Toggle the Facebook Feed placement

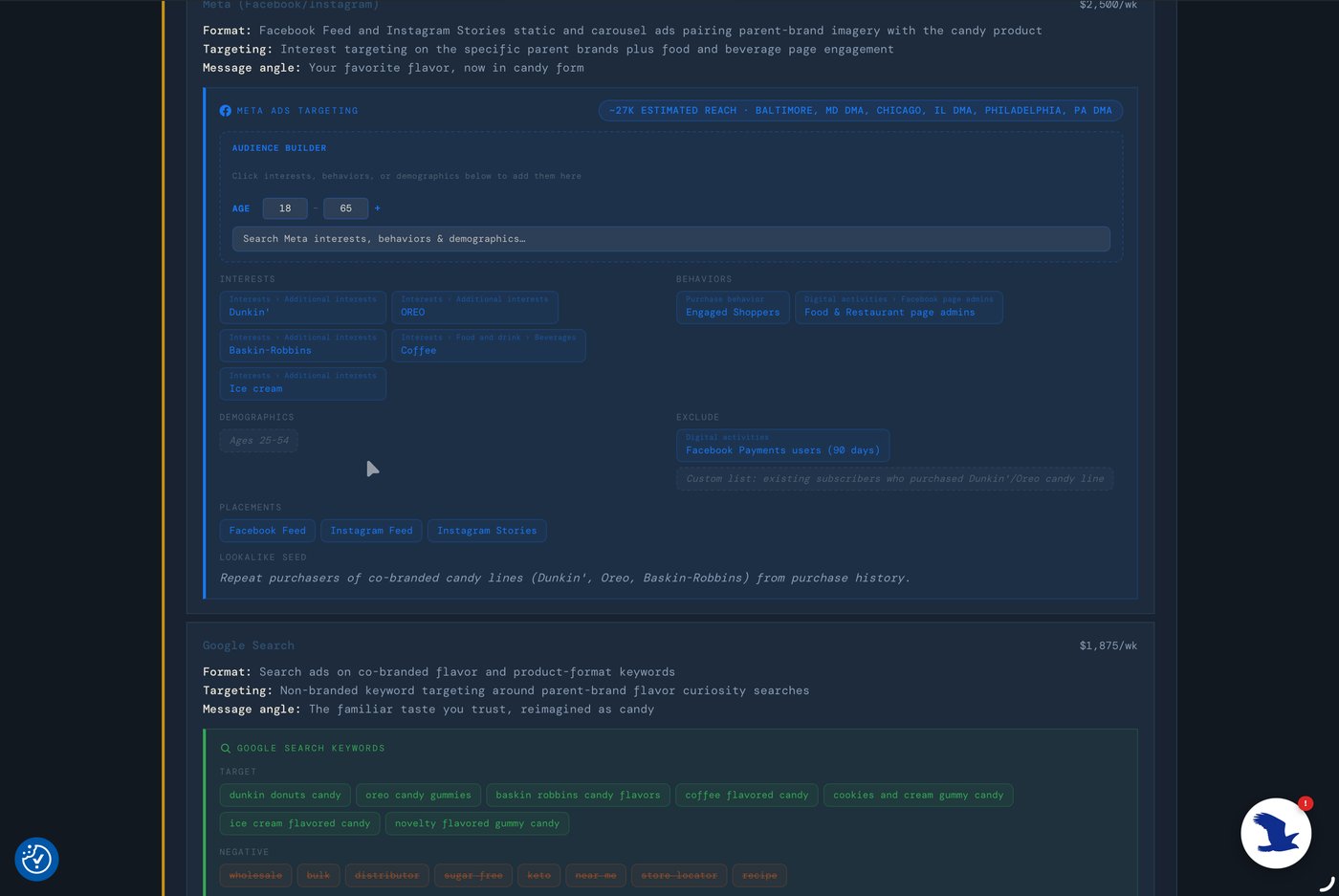pyautogui.click(x=268, y=531)
